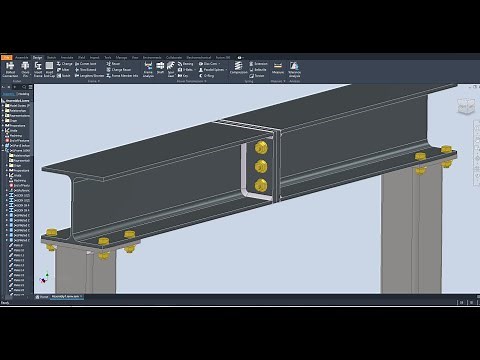Open the Inspect ribbon tab
The image size is (480, 360).
(x=94, y=58)
